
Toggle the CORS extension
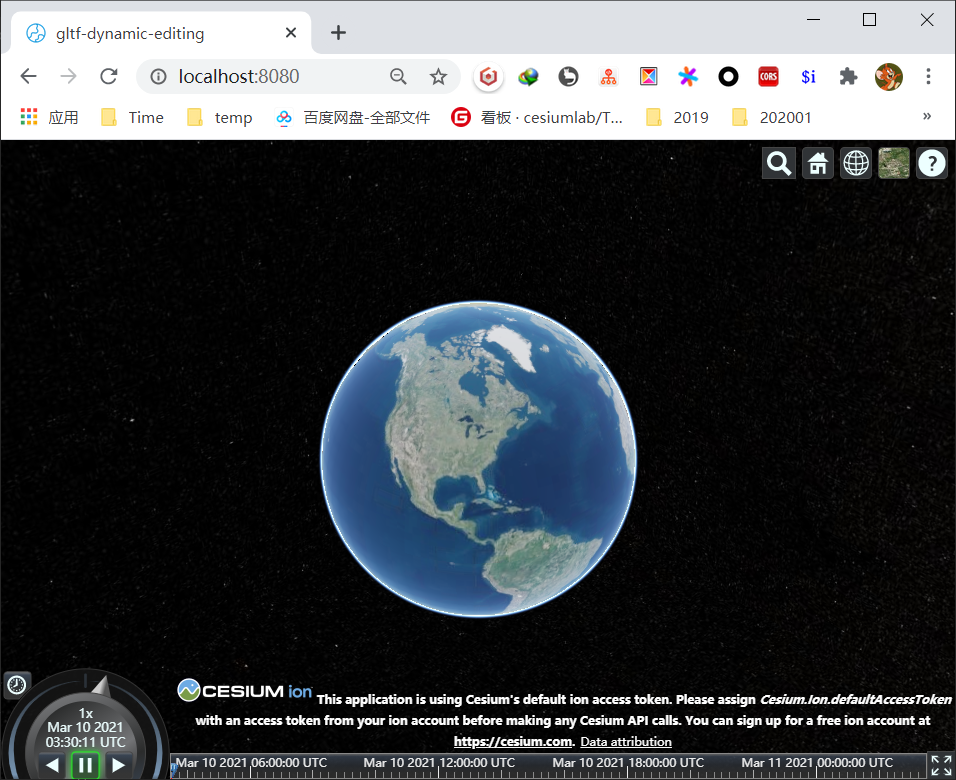[768, 76]
